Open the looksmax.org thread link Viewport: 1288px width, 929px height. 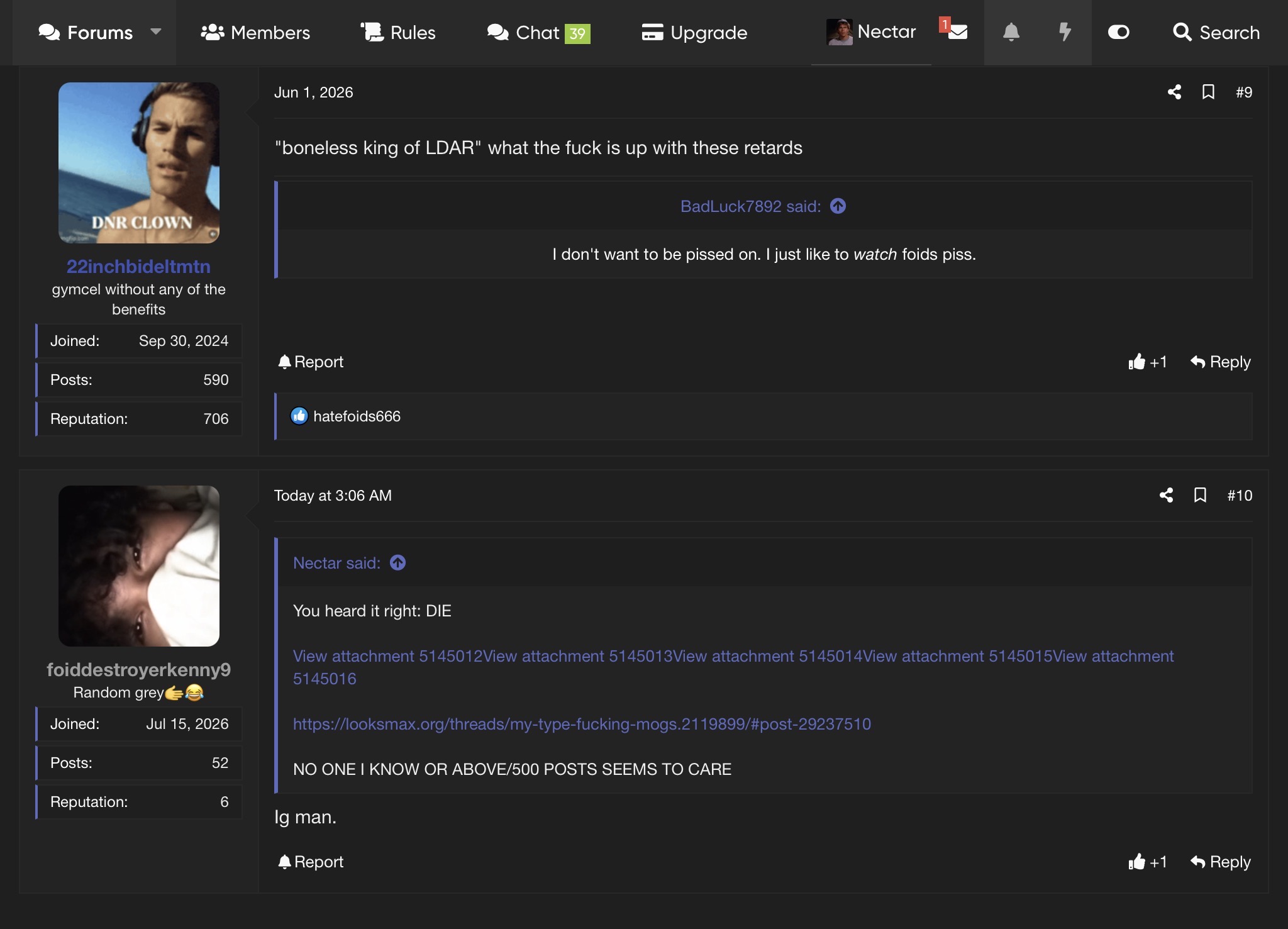pyautogui.click(x=582, y=725)
